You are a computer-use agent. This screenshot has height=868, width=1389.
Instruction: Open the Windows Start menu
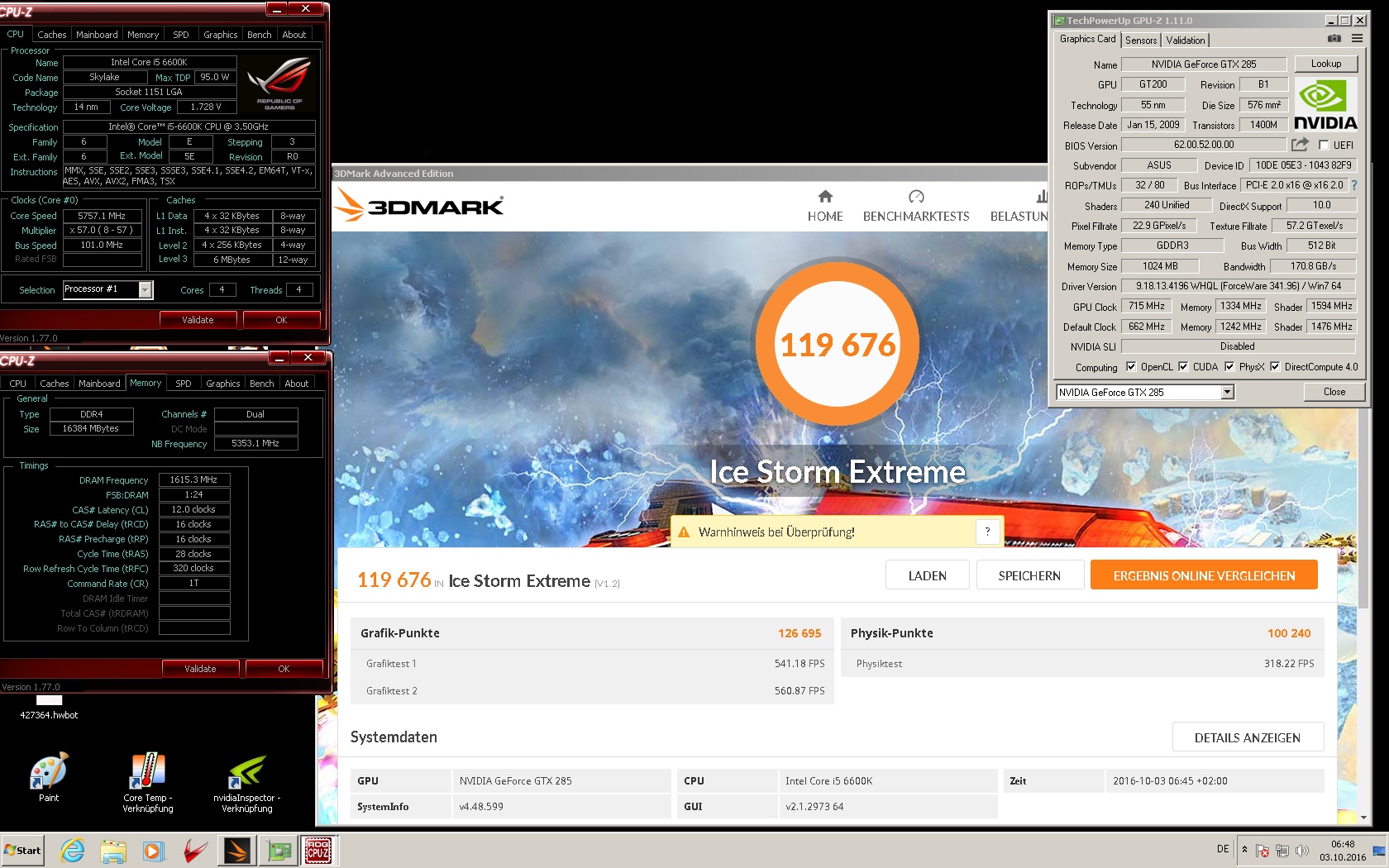[23, 850]
